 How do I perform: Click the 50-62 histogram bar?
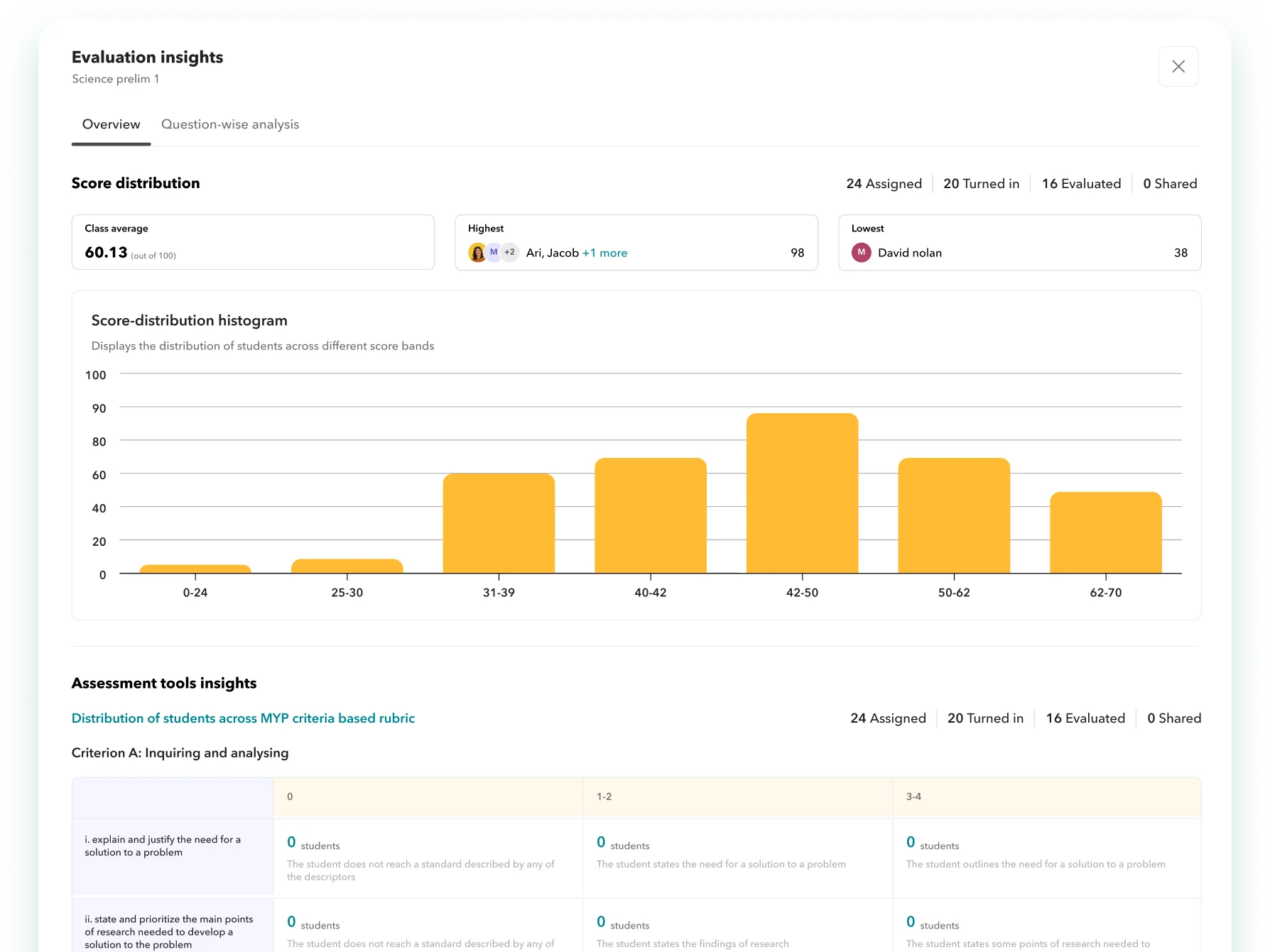(x=954, y=515)
